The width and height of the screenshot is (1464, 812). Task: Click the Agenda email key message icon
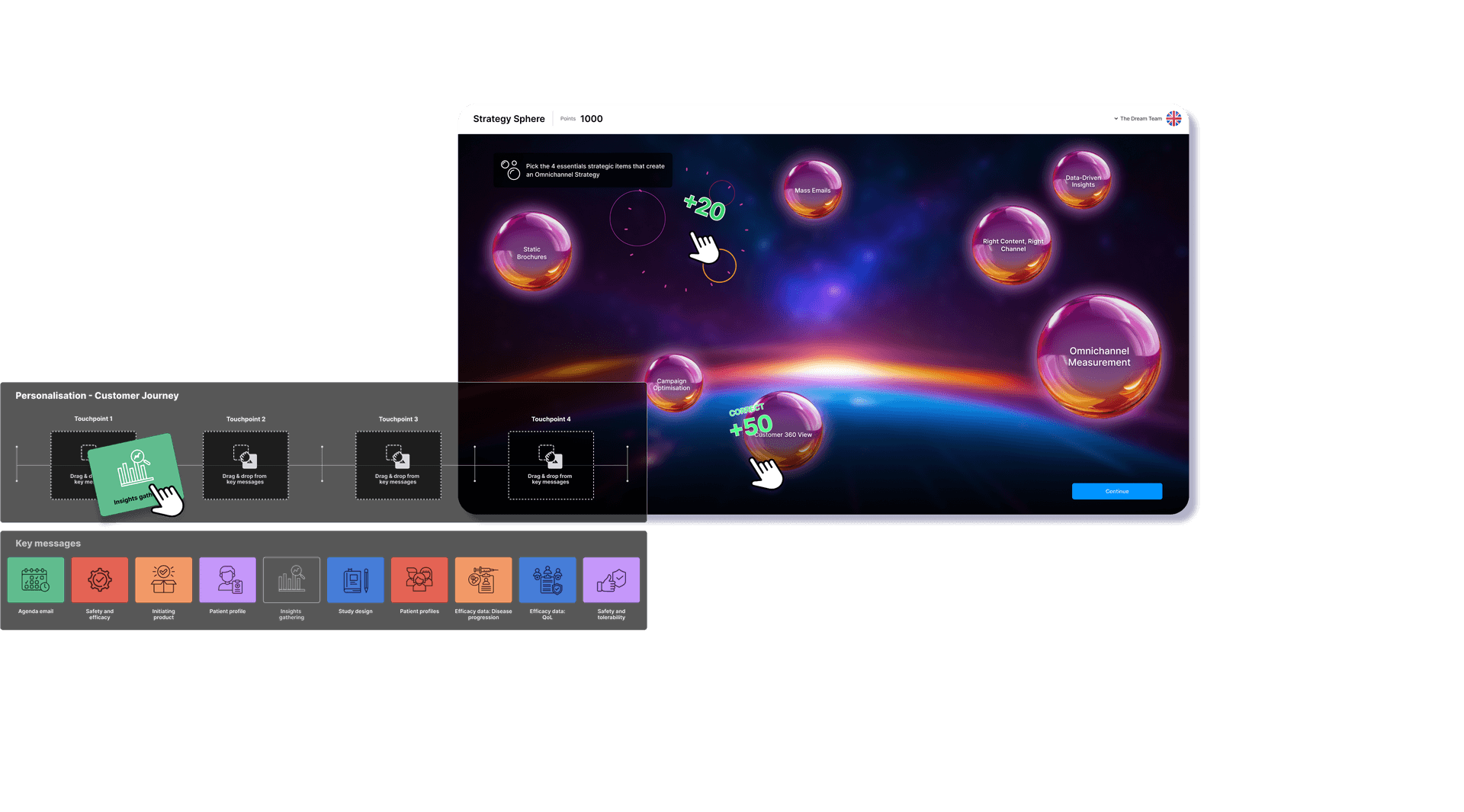(36, 580)
